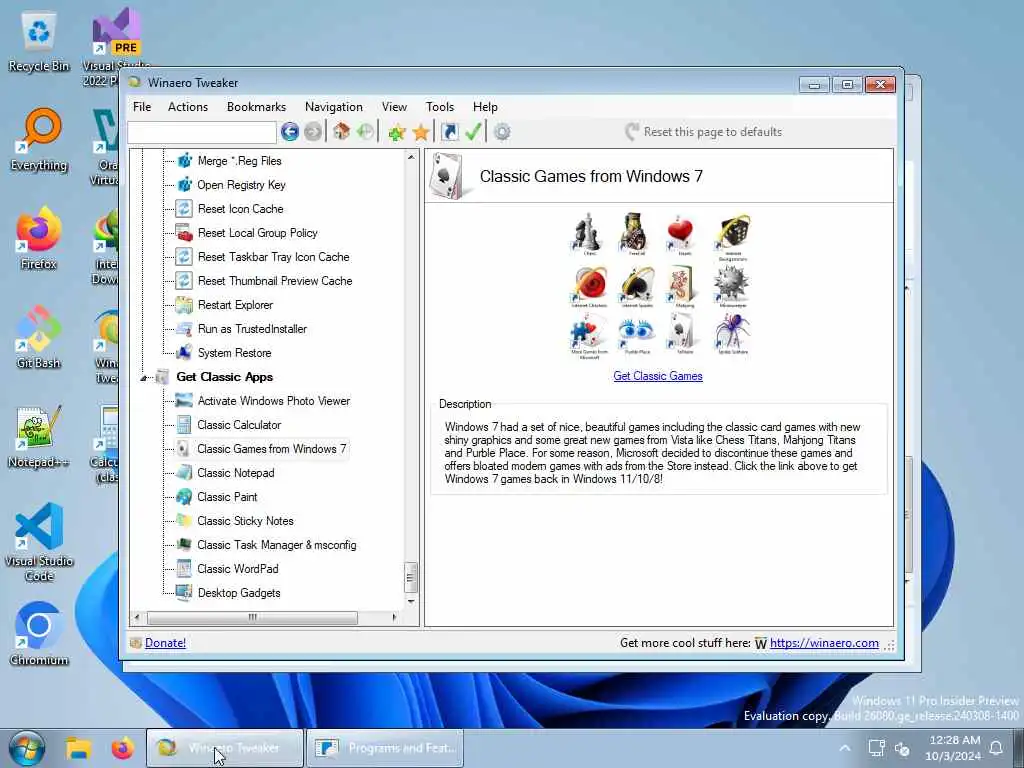Click the tree's horizontal scrollbar thumb
Image resolution: width=1024 pixels, height=768 pixels.
pos(252,617)
